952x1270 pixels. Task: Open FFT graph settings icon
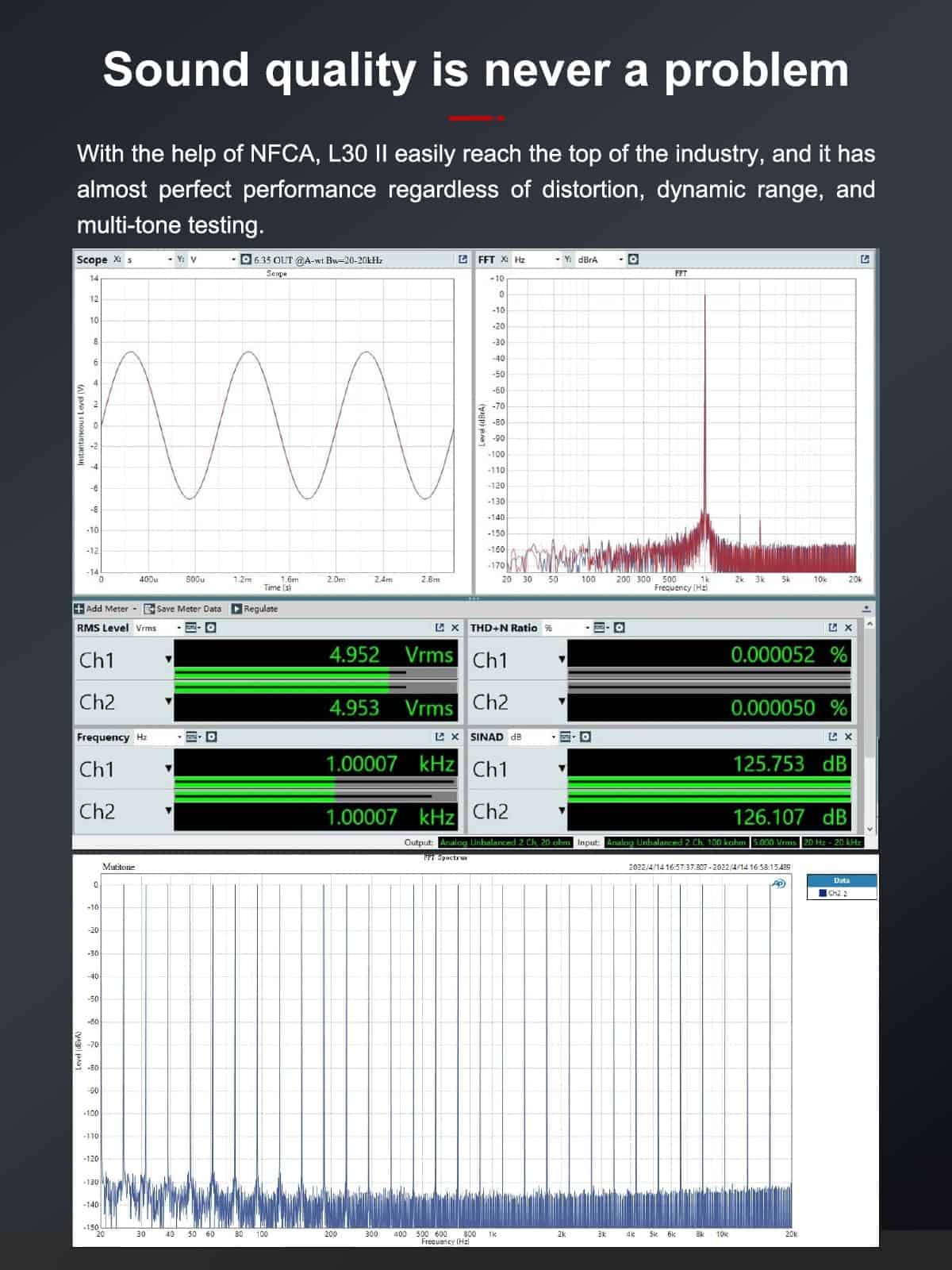point(633,260)
